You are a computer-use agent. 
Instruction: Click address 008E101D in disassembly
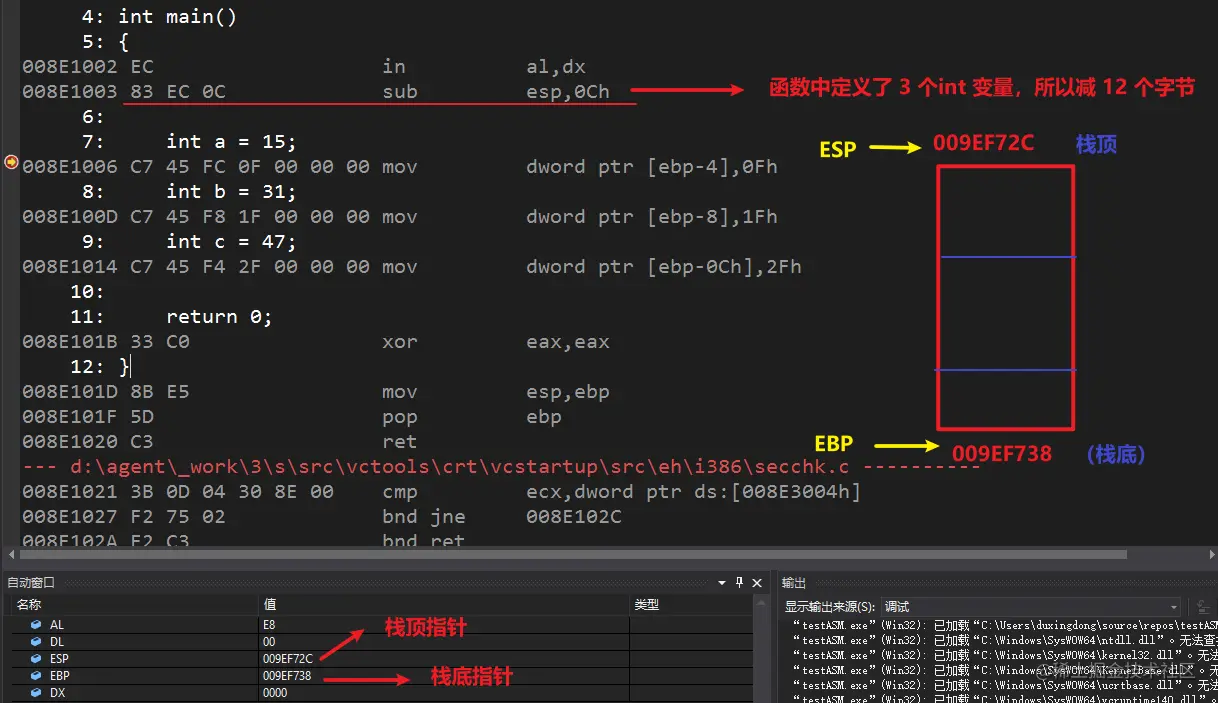[70, 392]
